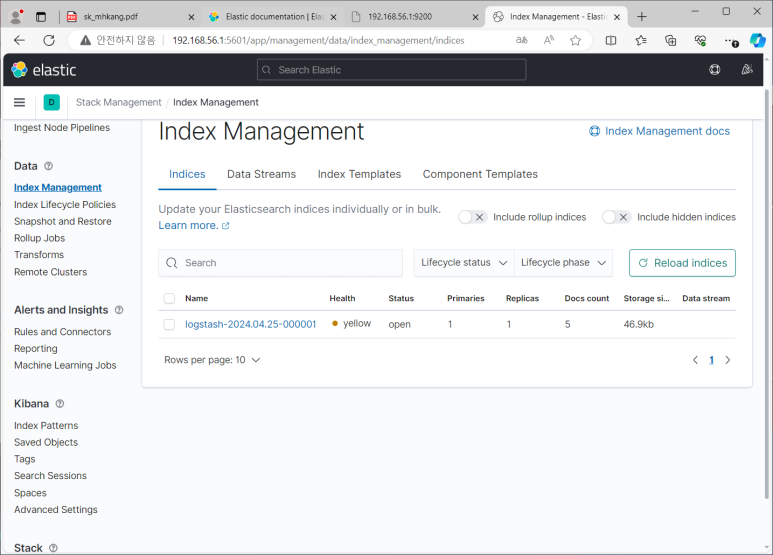Open split screen icon in browser toolbar
Screen dimensions: 773x555
coord(611,40)
